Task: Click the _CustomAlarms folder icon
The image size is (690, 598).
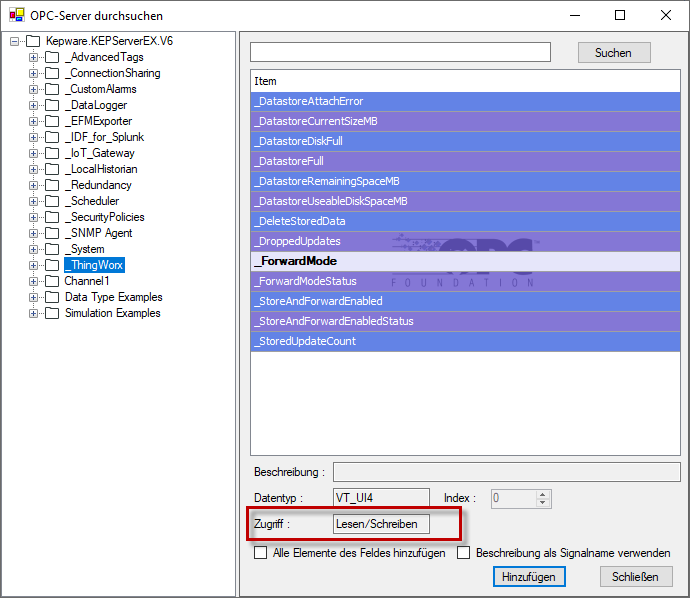Action: (x=52, y=89)
